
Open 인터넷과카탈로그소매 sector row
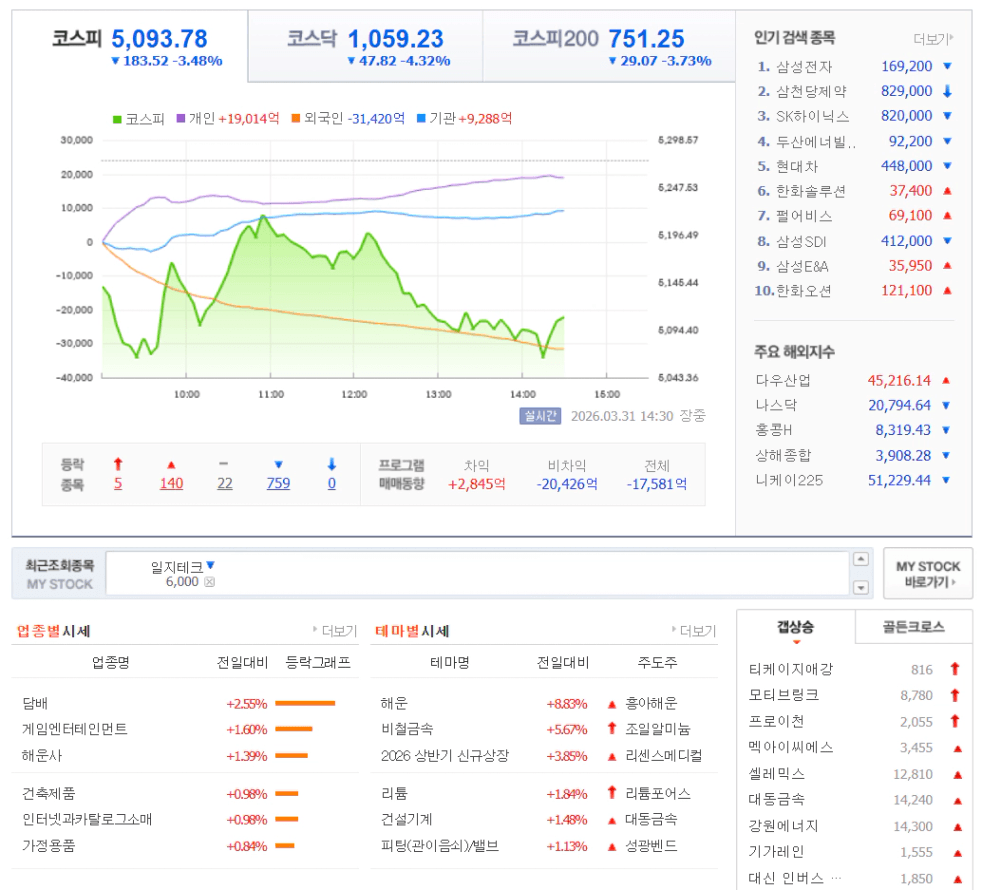[87, 819]
